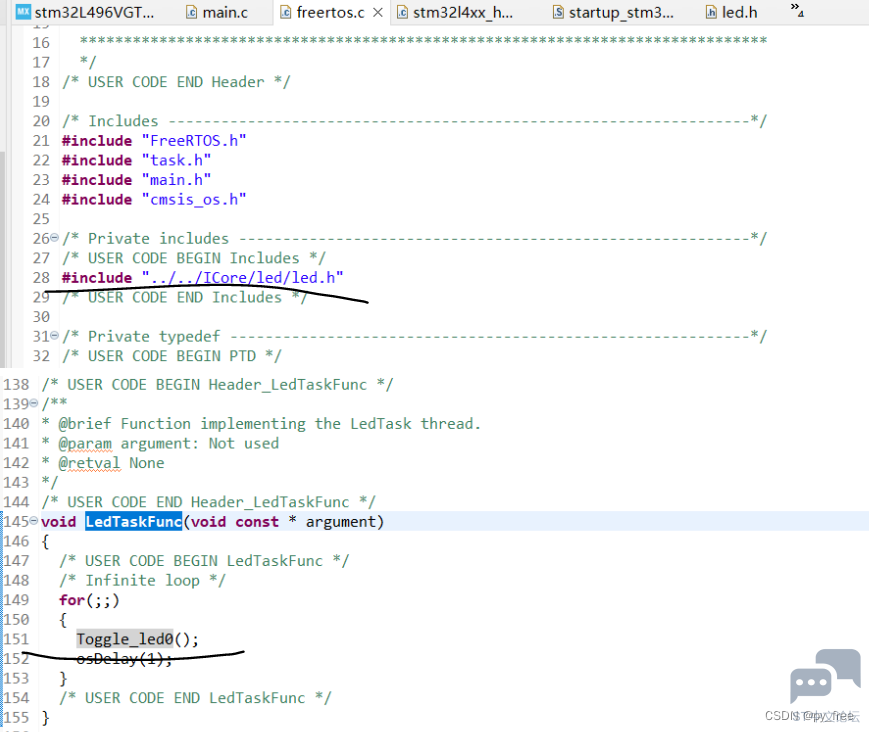
Task: Click the led.h header file icon
Action: pos(711,13)
